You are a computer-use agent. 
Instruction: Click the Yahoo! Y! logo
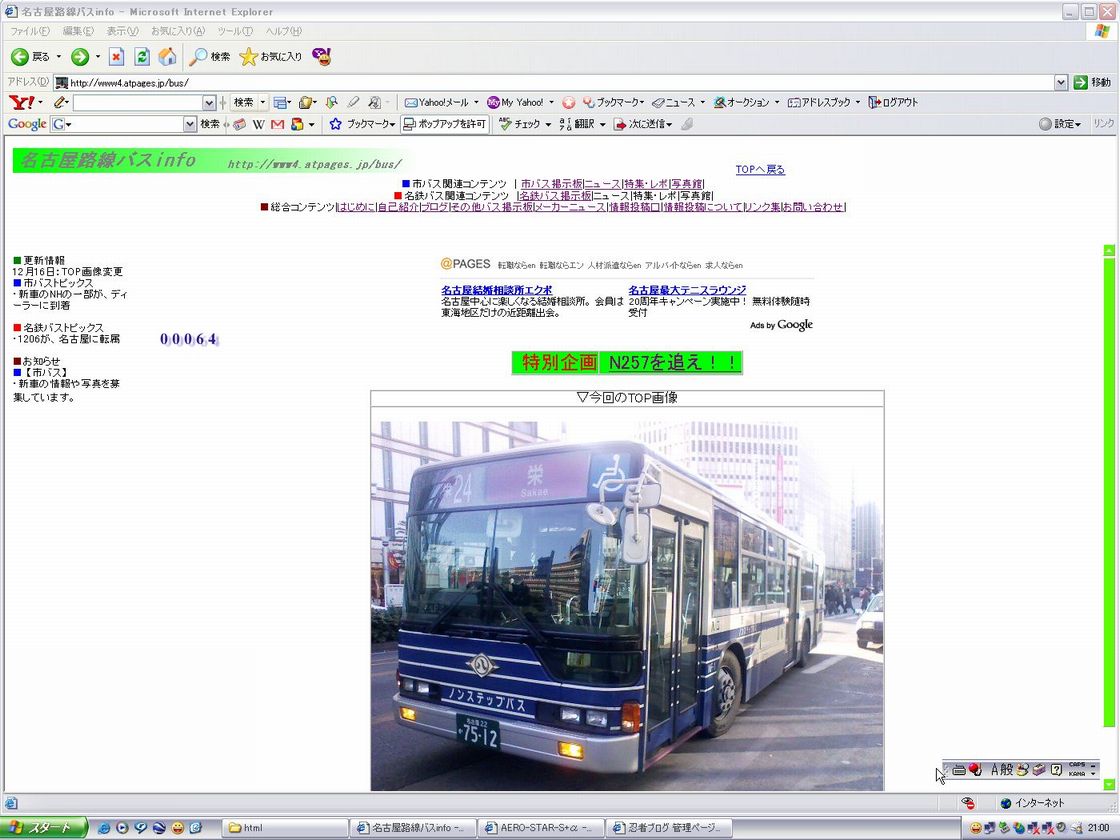22,102
